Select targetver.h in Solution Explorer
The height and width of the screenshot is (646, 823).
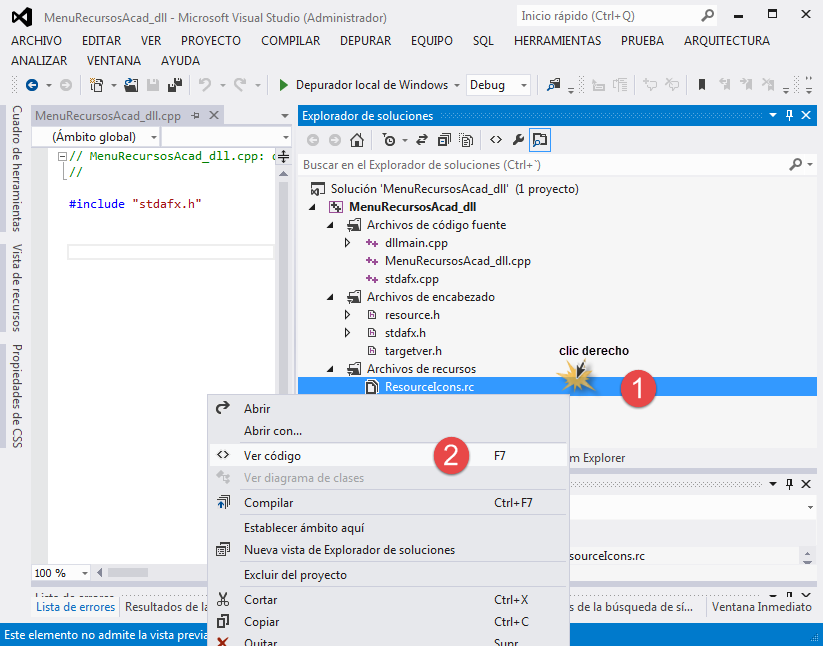[413, 351]
